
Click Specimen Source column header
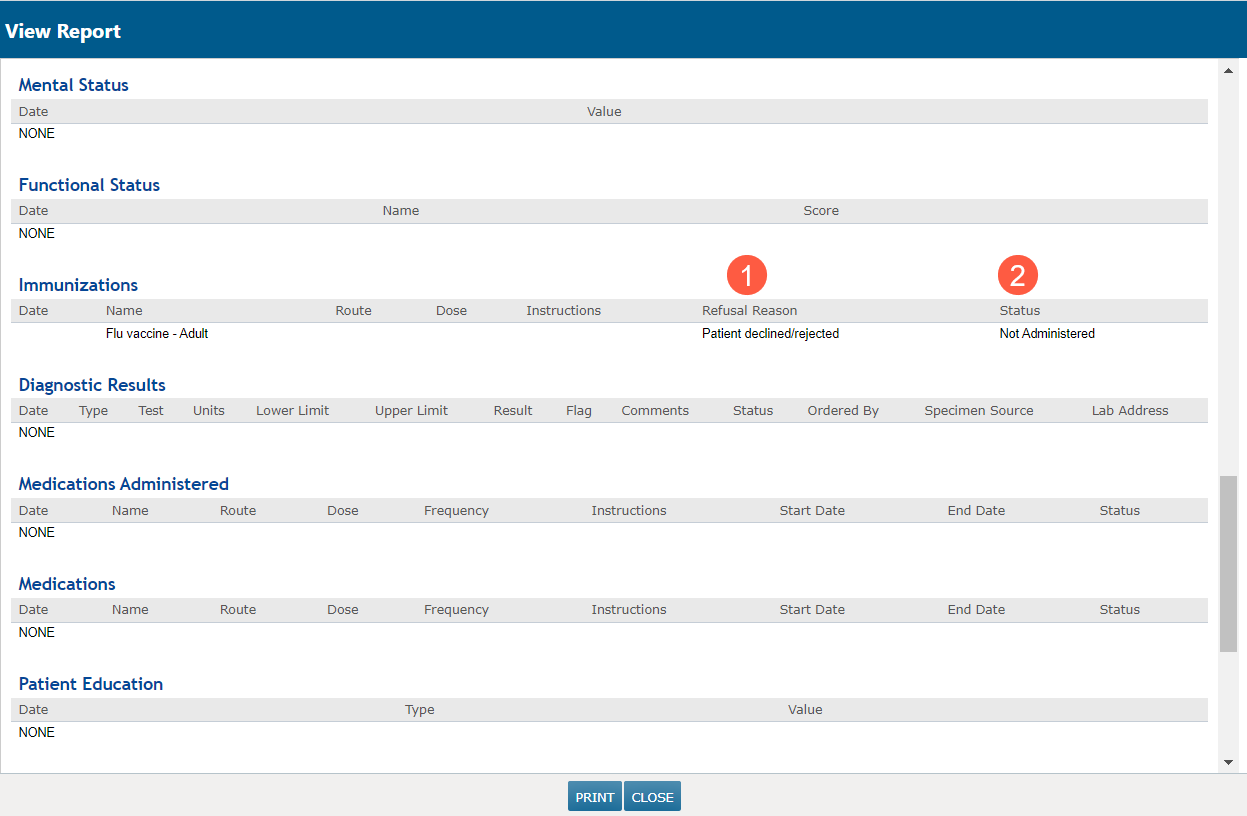[x=979, y=411]
